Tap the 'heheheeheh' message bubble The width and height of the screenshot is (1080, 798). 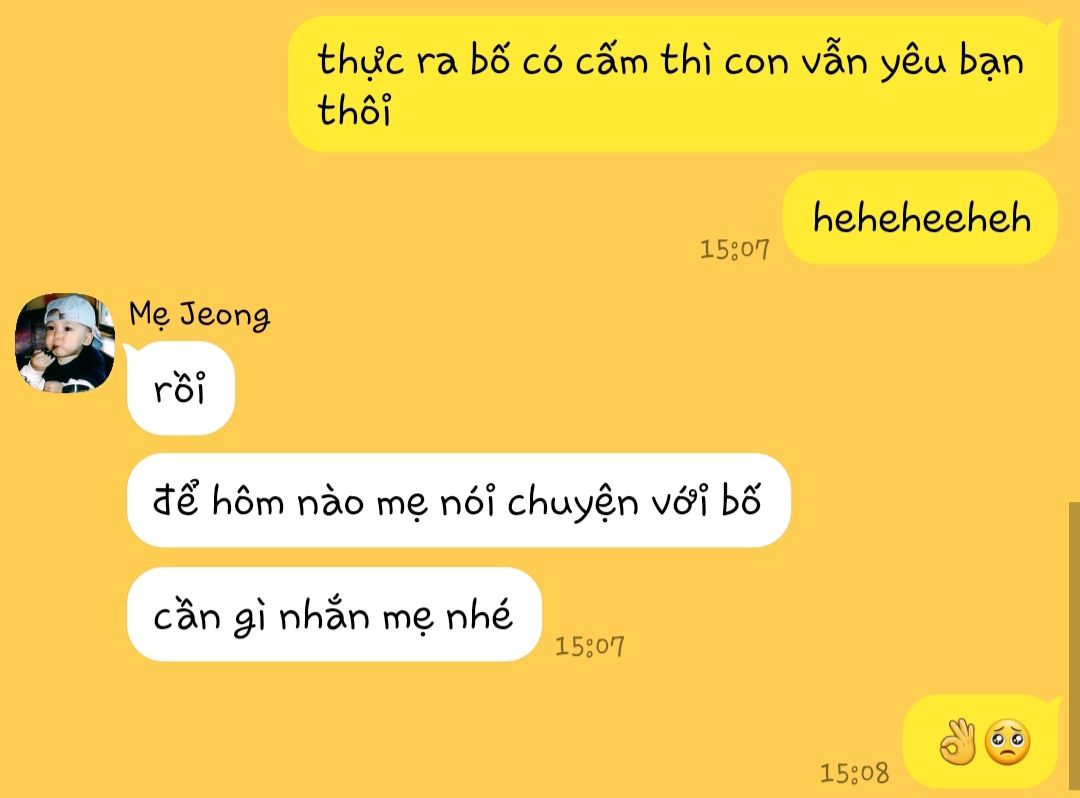pyautogui.click(x=920, y=218)
